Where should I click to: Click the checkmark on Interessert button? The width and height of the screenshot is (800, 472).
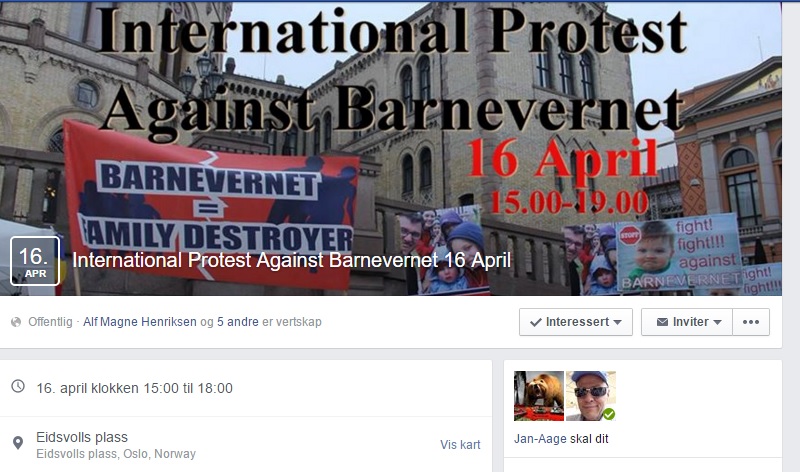coord(536,322)
